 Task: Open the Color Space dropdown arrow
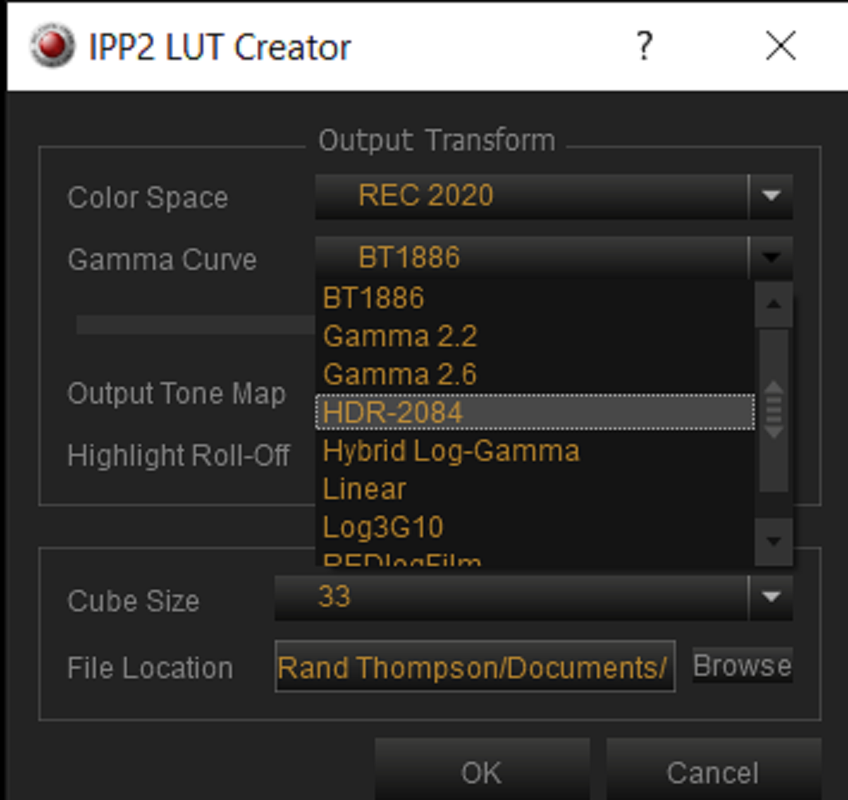771,196
